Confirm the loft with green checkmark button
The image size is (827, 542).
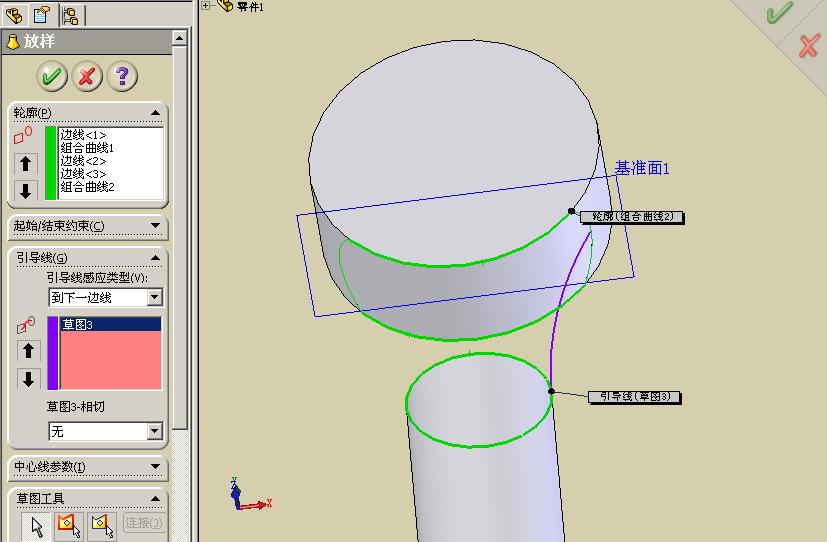52,76
